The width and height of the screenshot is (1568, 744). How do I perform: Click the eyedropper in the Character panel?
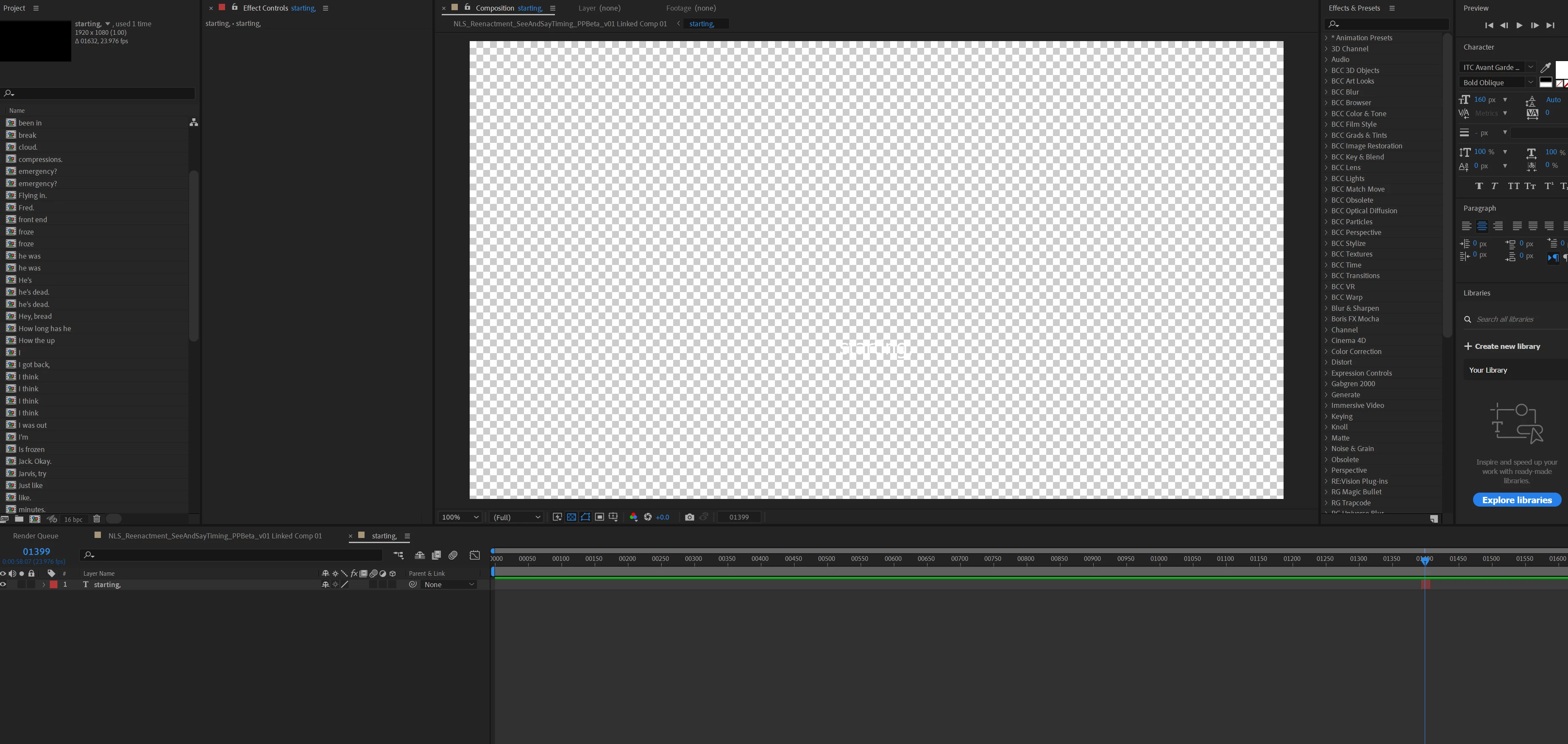coord(1545,67)
